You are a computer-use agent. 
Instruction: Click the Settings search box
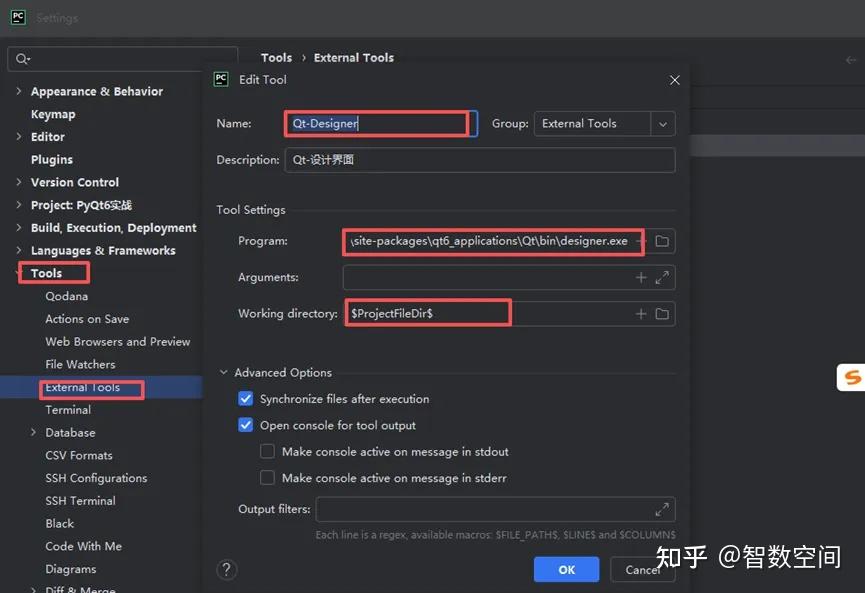[x=122, y=59]
